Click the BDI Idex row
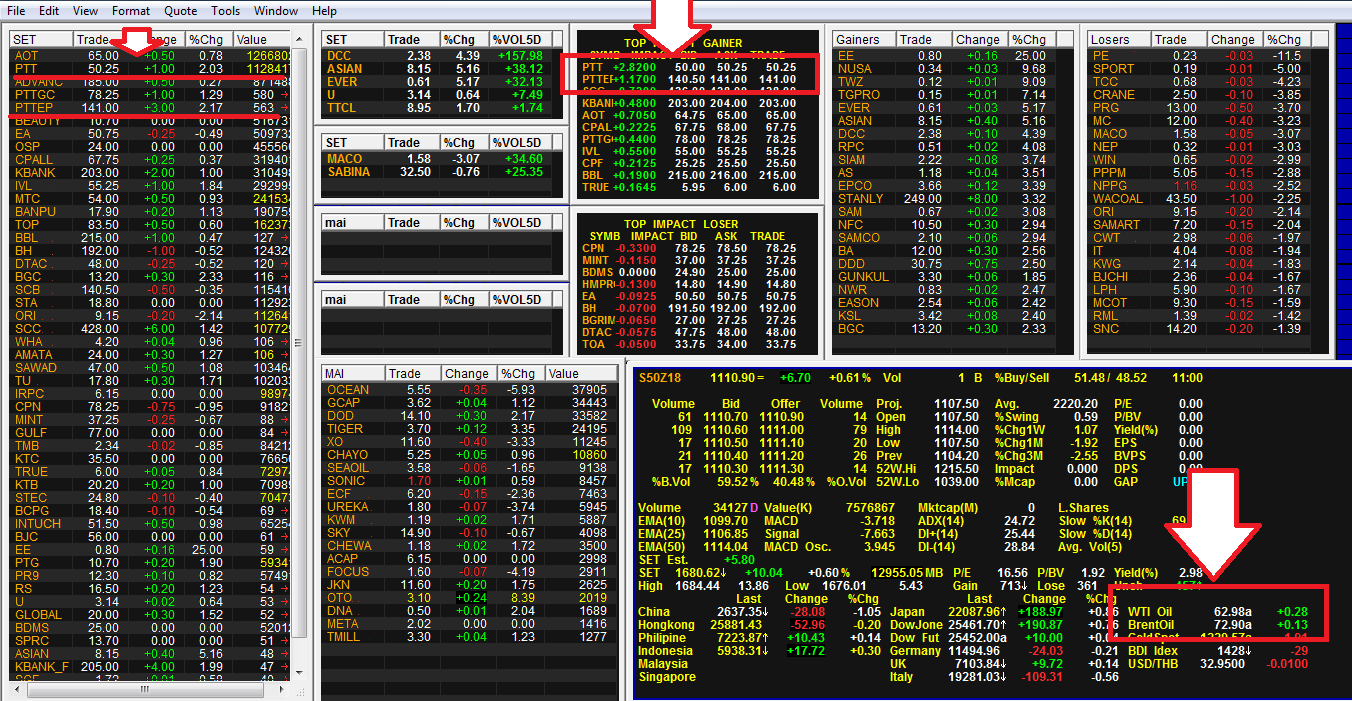 (1218, 650)
